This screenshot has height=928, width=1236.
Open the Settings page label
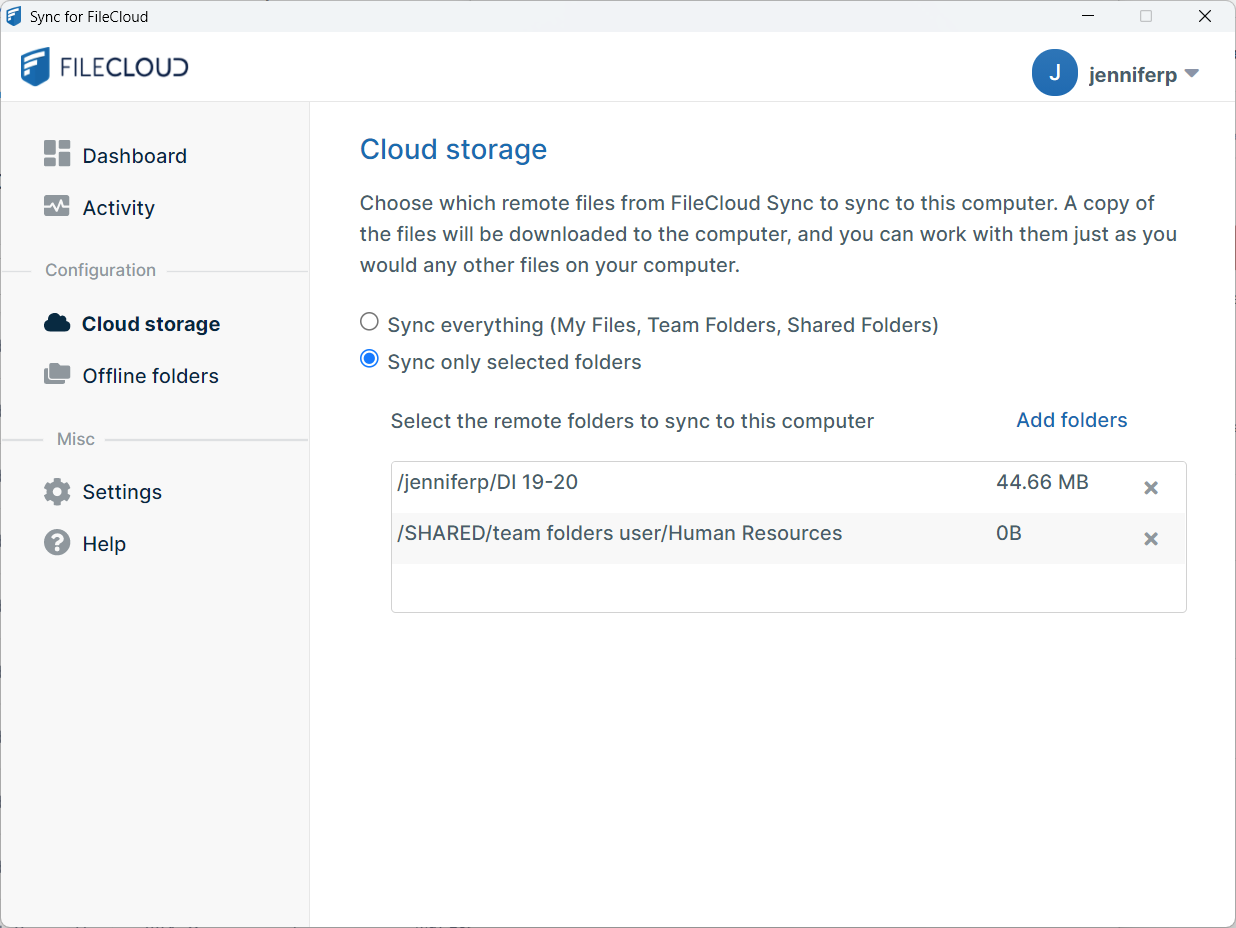[122, 492]
